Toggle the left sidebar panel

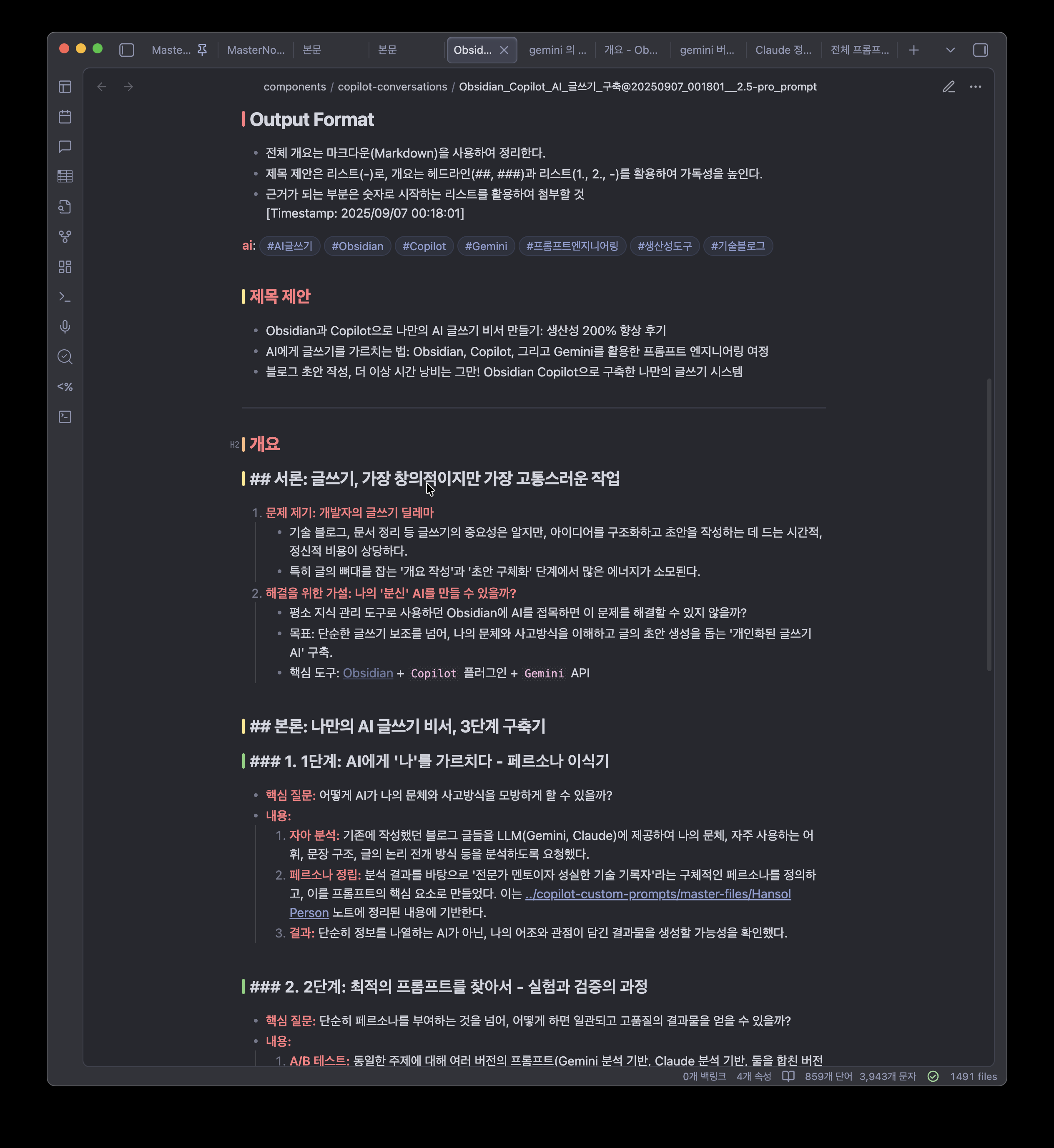click(x=127, y=50)
